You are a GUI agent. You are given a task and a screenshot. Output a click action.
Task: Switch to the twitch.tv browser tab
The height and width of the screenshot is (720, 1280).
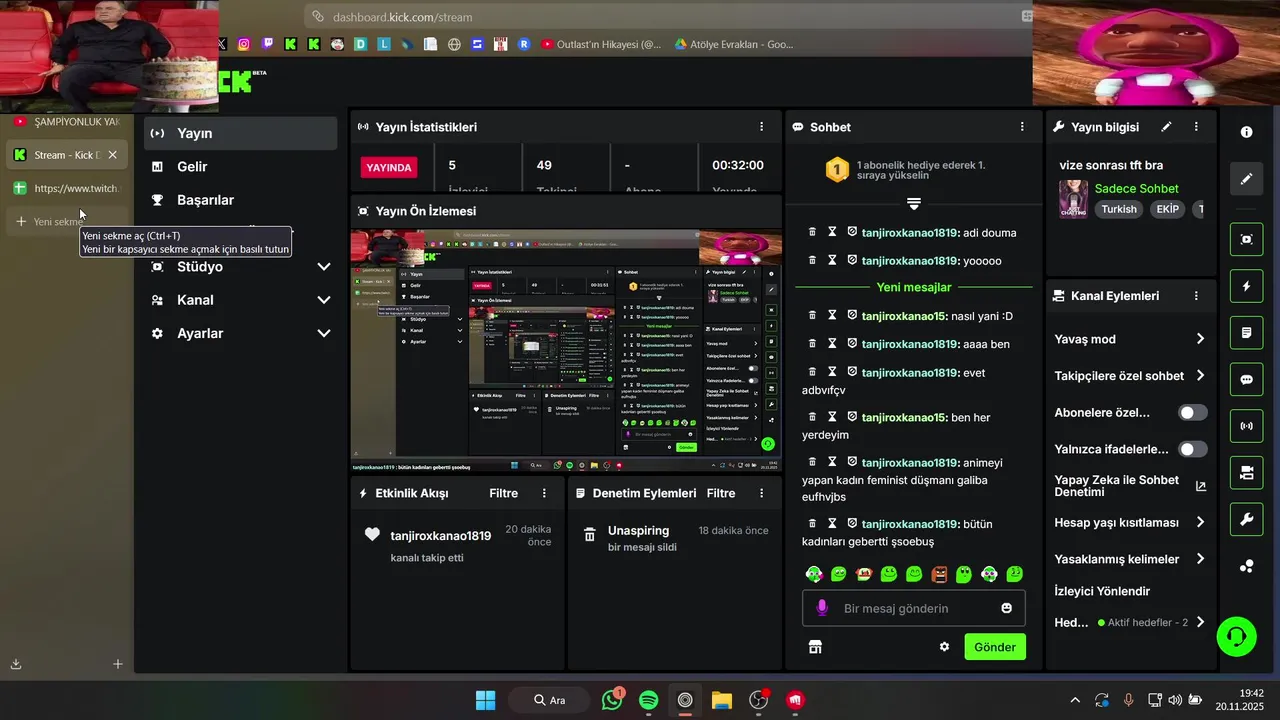pyautogui.click(x=66, y=188)
